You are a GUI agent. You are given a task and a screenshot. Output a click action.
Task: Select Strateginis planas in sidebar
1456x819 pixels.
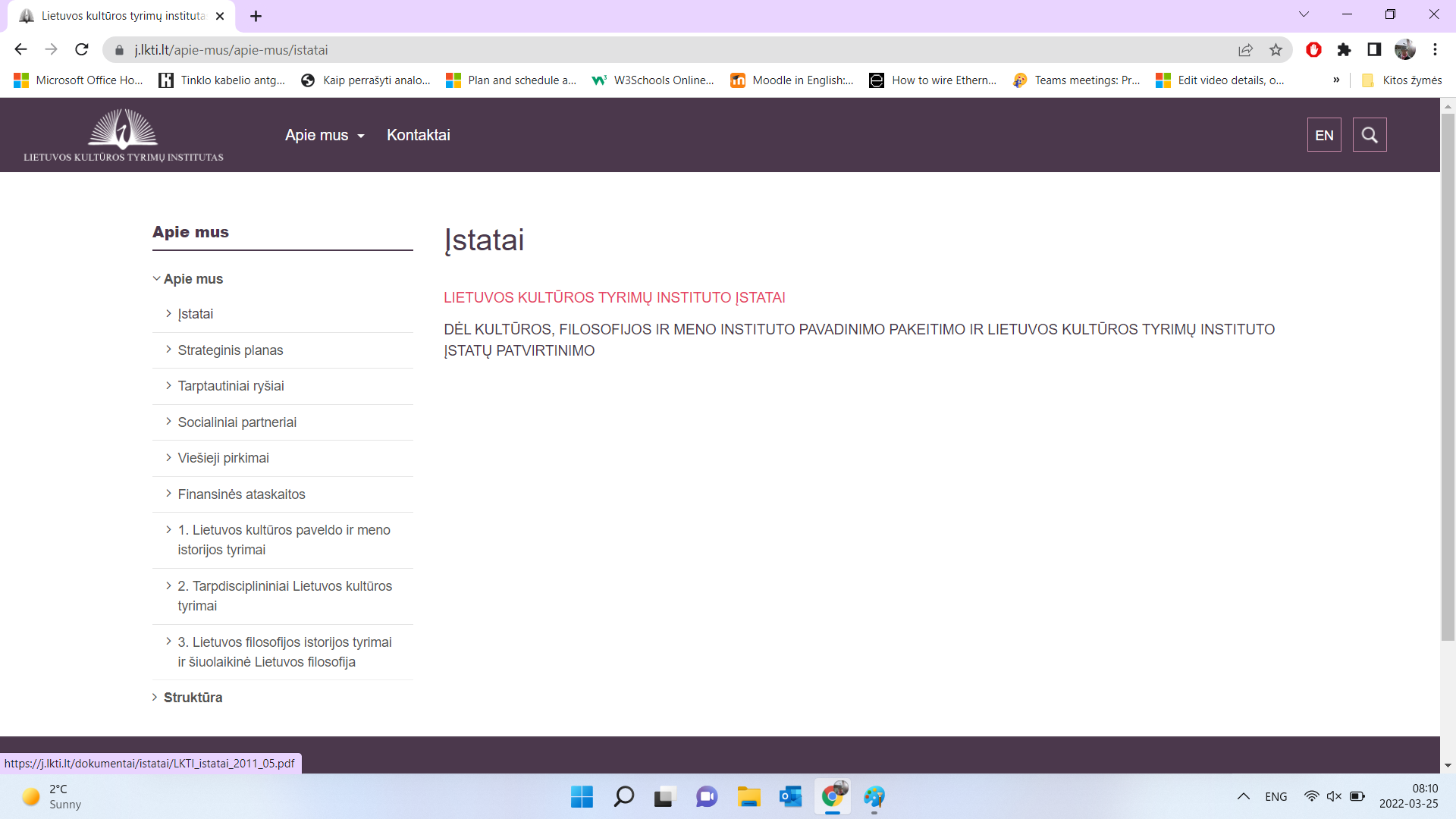click(x=231, y=350)
